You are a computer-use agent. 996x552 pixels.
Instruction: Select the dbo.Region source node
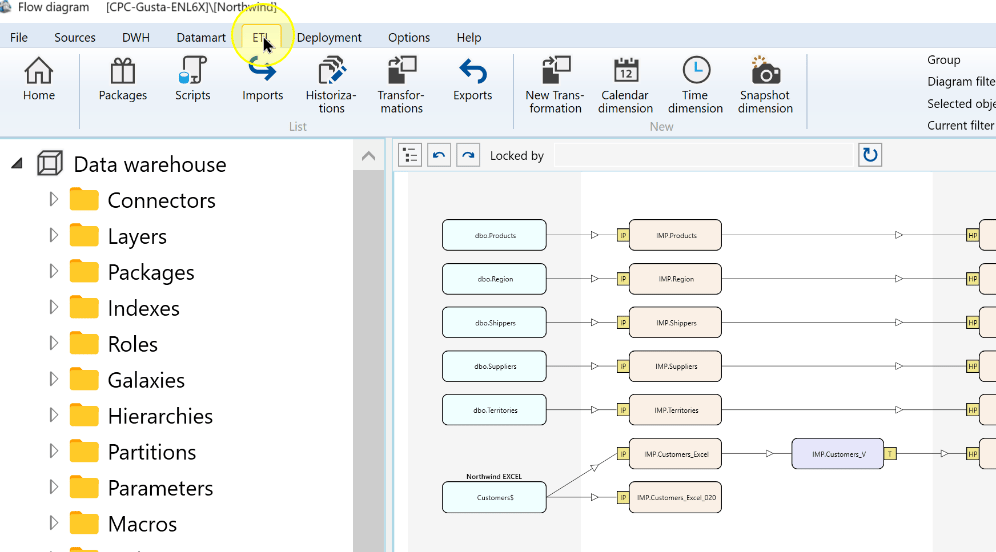click(x=494, y=279)
